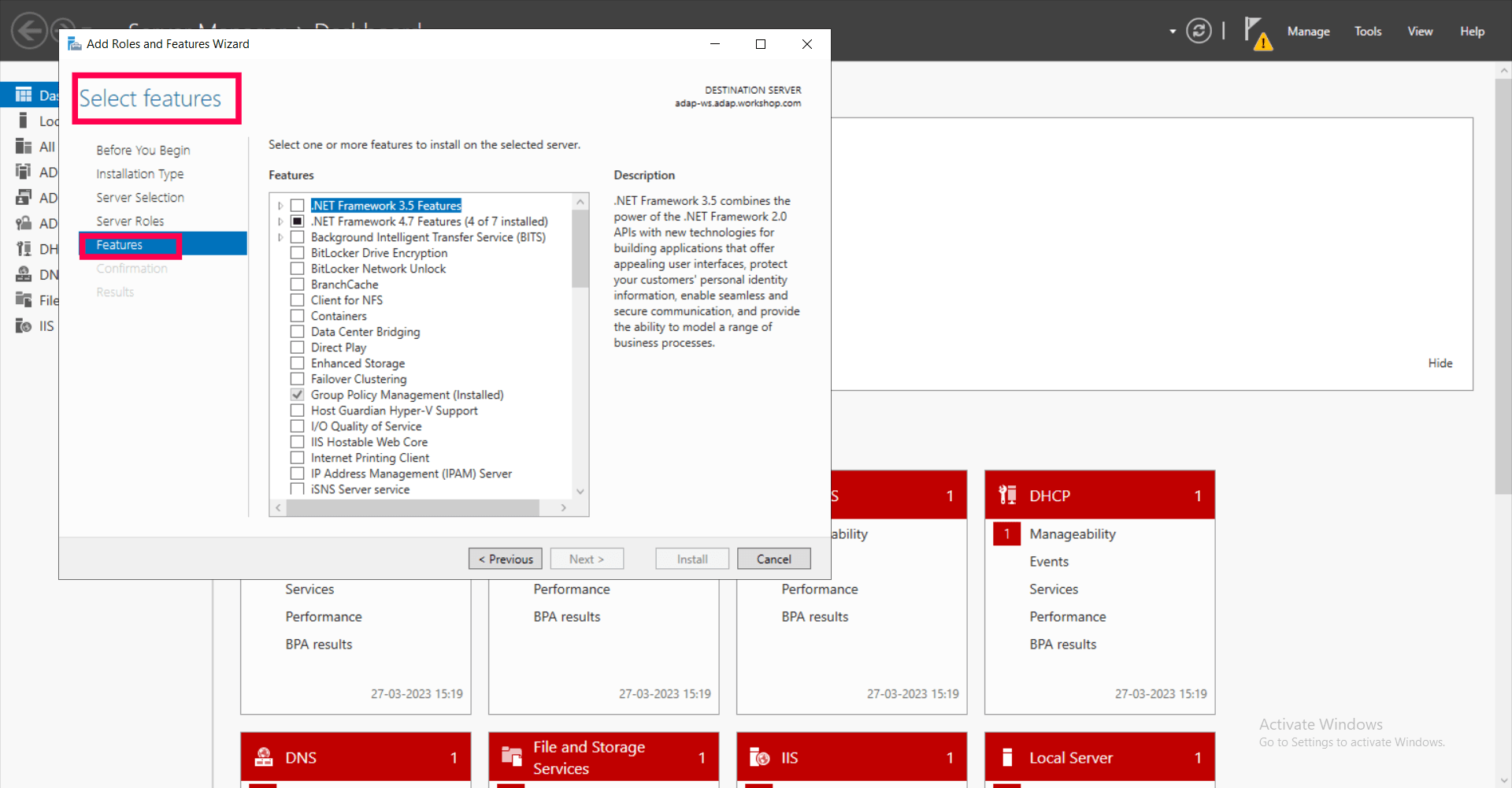The width and height of the screenshot is (1512, 788).
Task: Click the Previous button in the wizard
Action: tap(505, 558)
